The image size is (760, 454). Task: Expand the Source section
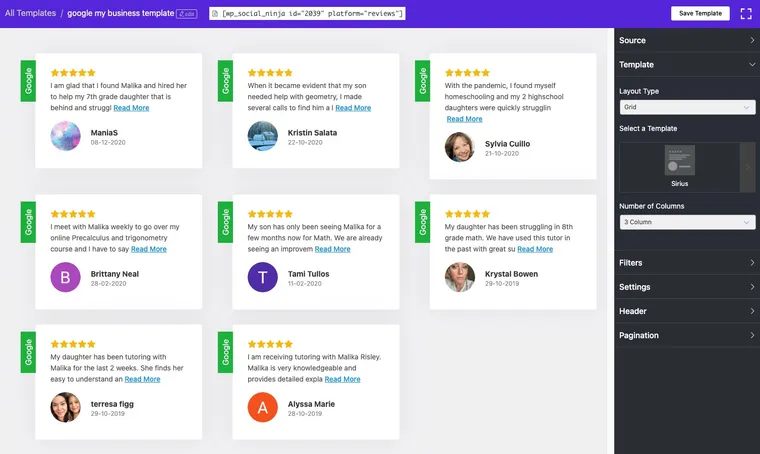point(687,40)
